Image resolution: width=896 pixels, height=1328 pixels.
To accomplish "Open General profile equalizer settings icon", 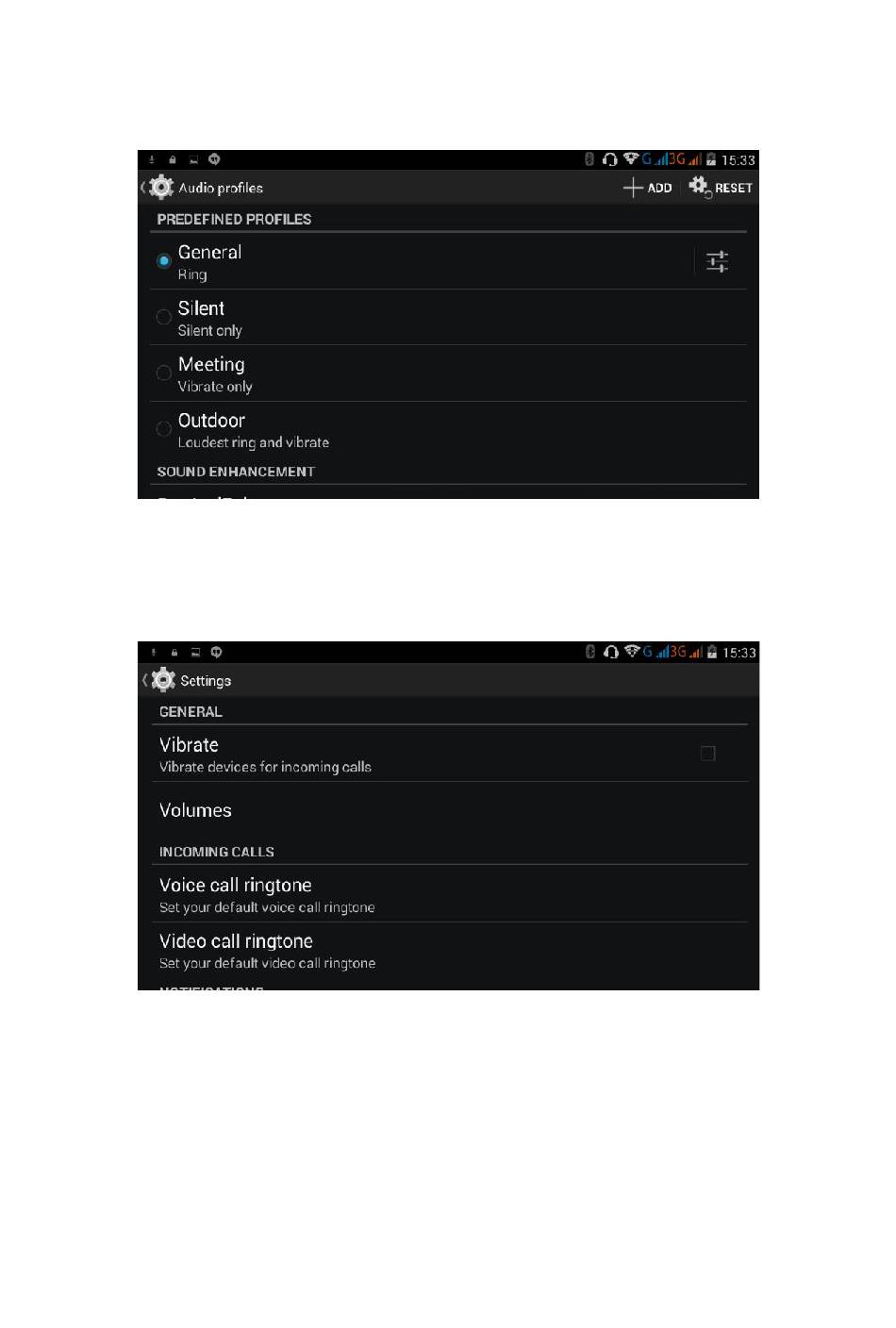I will [718, 261].
